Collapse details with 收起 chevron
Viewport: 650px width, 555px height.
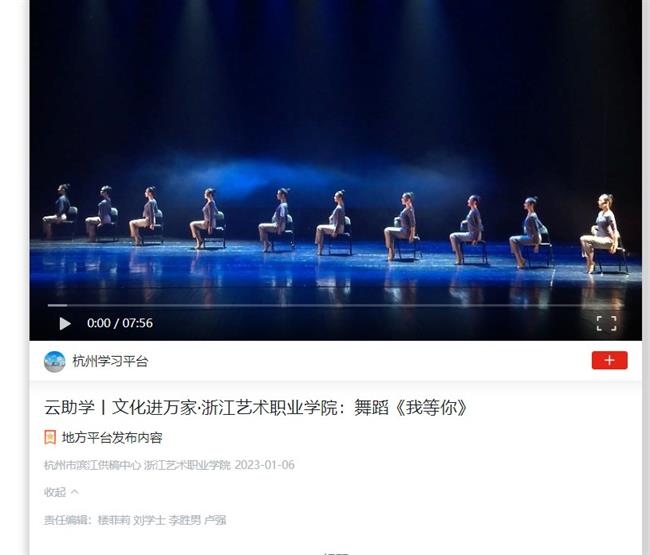[75, 492]
